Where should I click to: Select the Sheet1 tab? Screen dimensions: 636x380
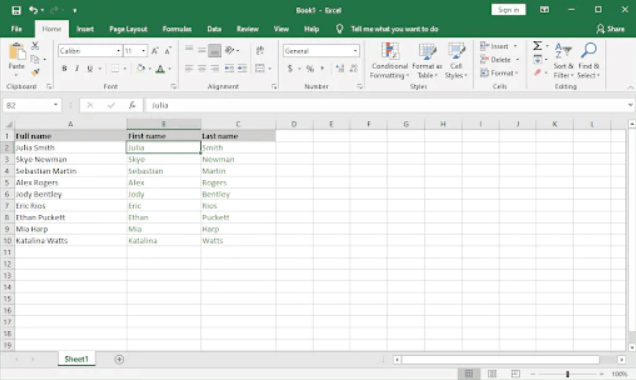pos(76,359)
